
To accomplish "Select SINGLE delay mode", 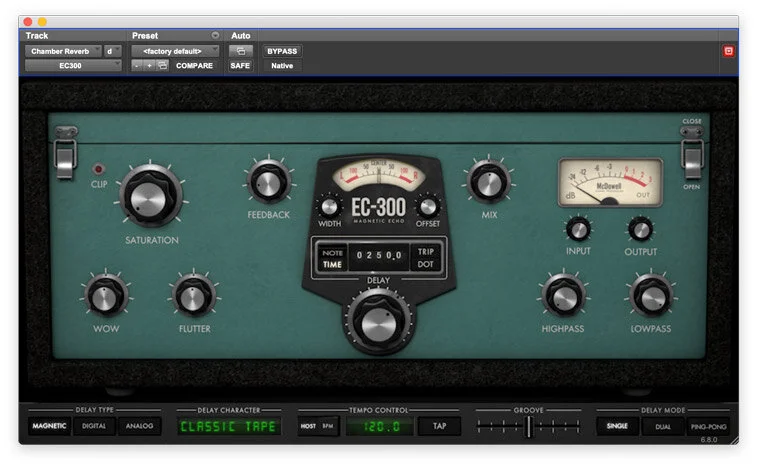I will [617, 426].
